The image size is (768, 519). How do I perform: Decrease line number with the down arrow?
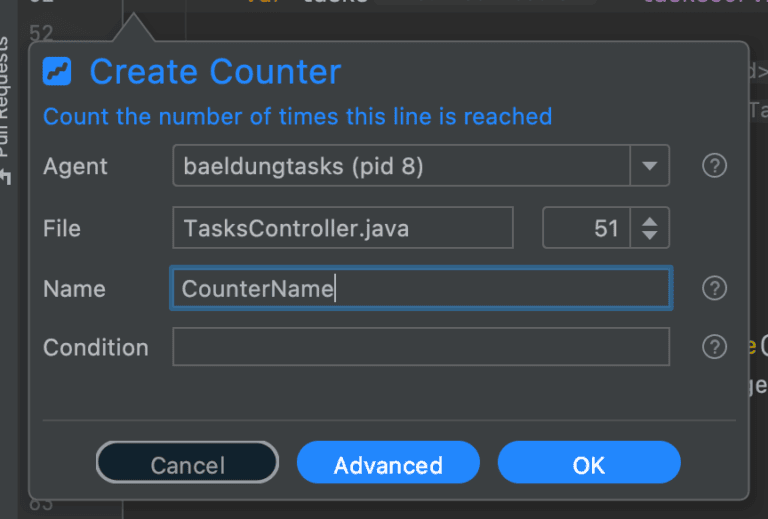pos(650,236)
